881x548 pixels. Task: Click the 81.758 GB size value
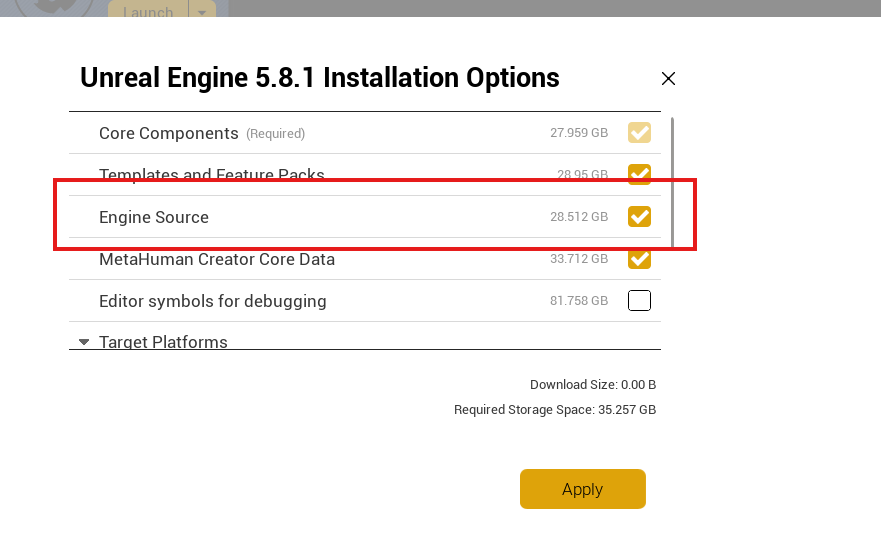[x=579, y=301]
